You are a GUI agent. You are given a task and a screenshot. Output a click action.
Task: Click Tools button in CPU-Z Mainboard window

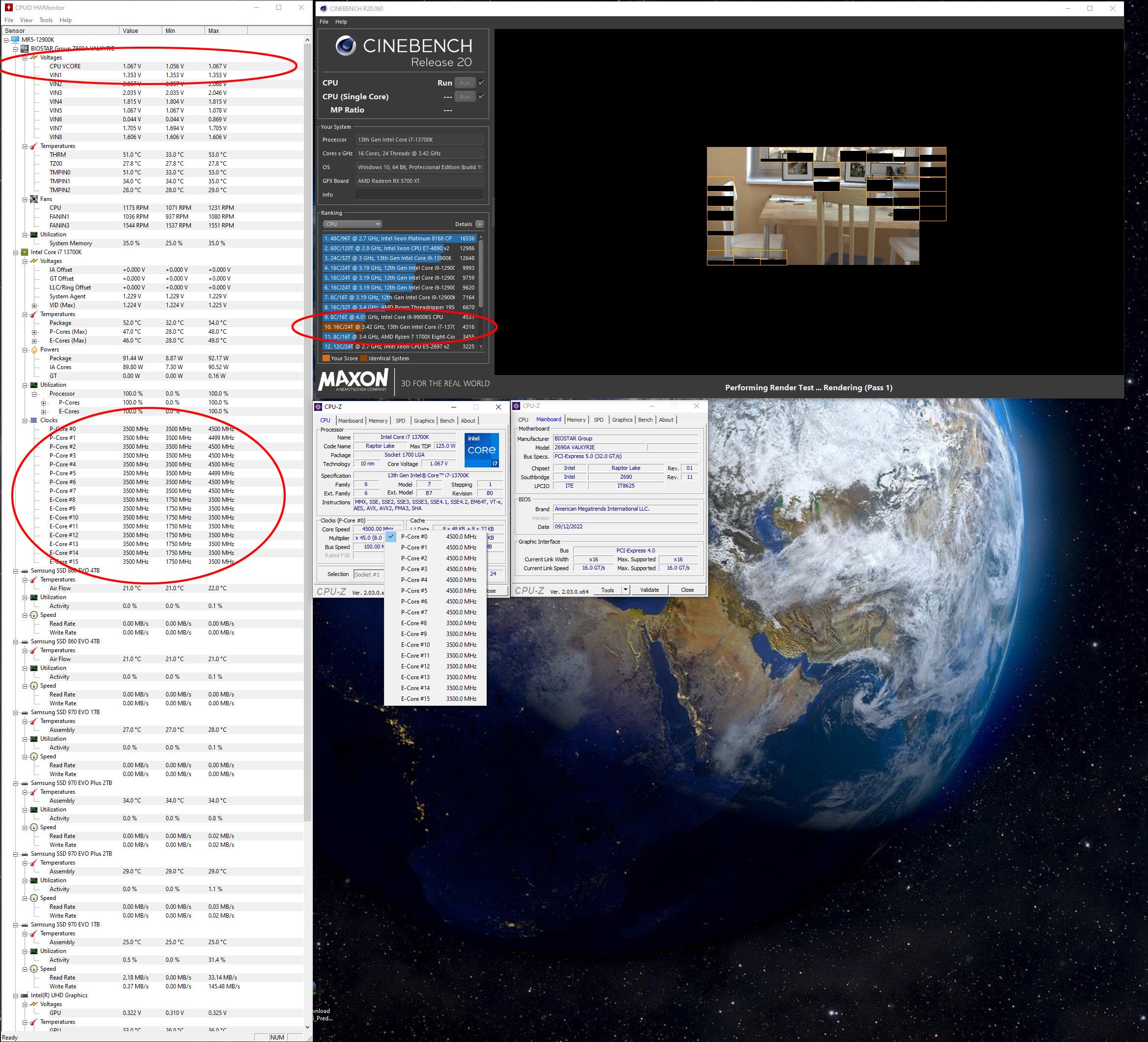coord(608,590)
